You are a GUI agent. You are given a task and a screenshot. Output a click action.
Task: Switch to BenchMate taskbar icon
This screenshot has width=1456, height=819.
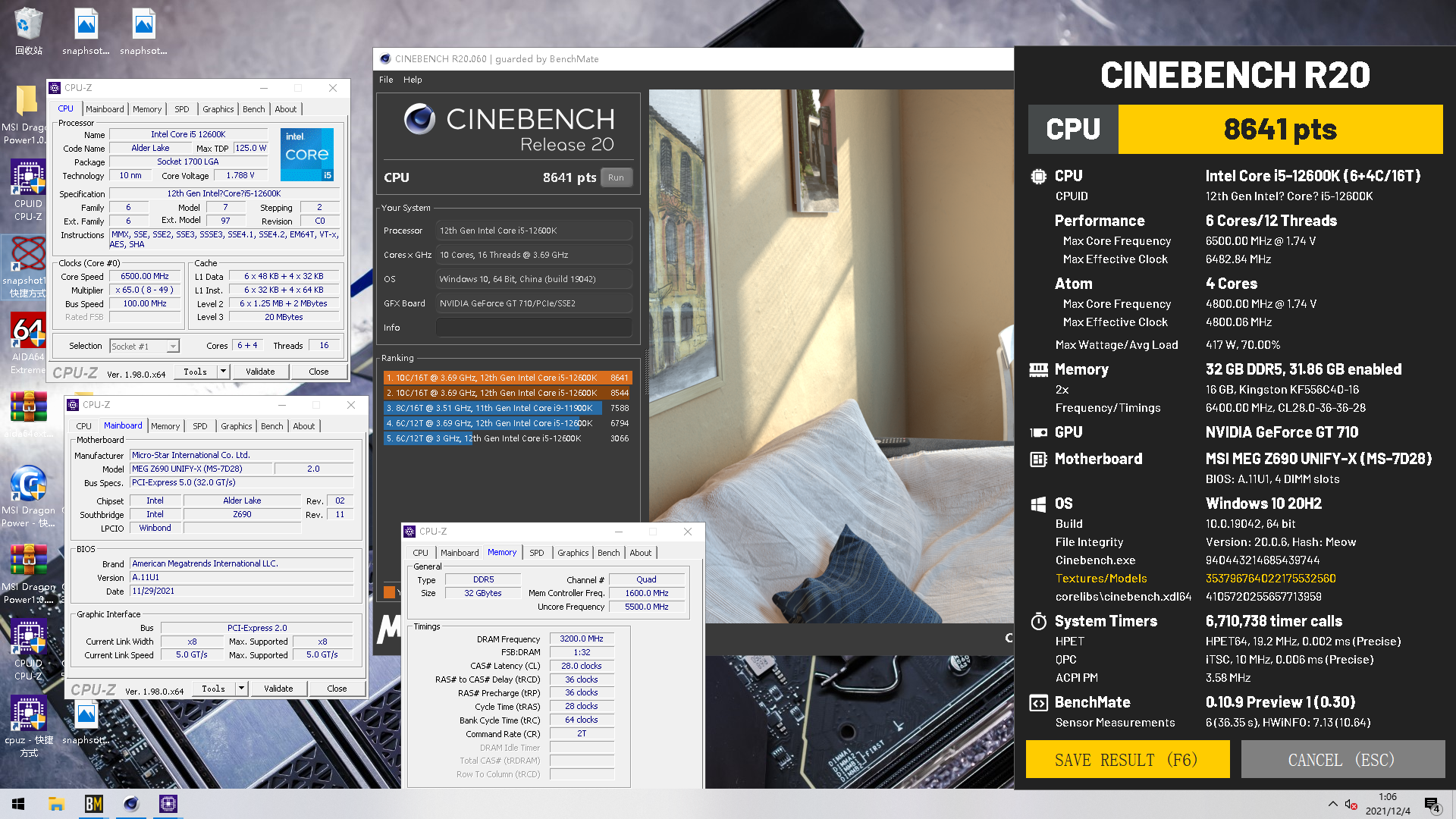coord(93,804)
